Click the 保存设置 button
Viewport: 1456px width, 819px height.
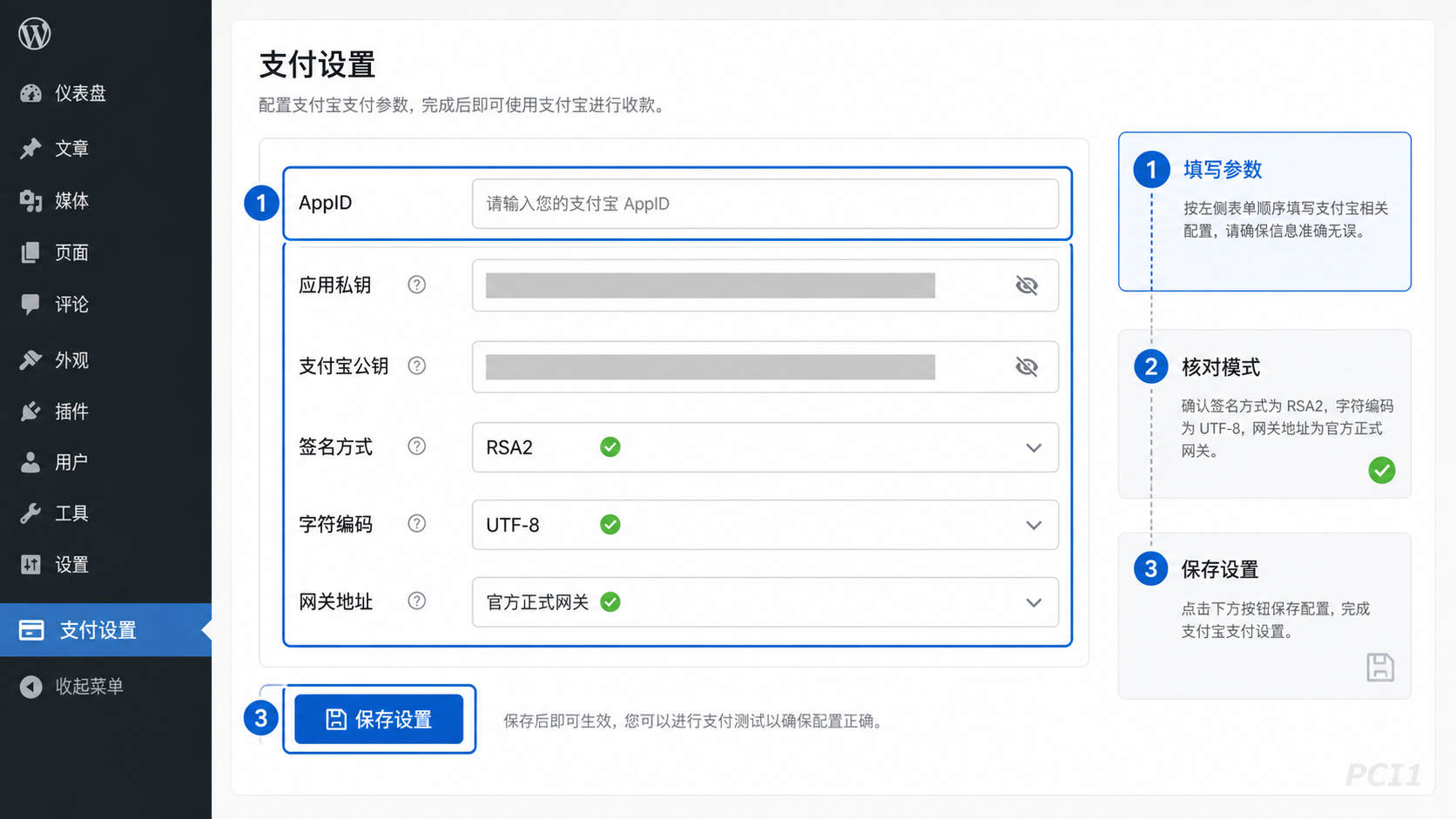click(379, 719)
